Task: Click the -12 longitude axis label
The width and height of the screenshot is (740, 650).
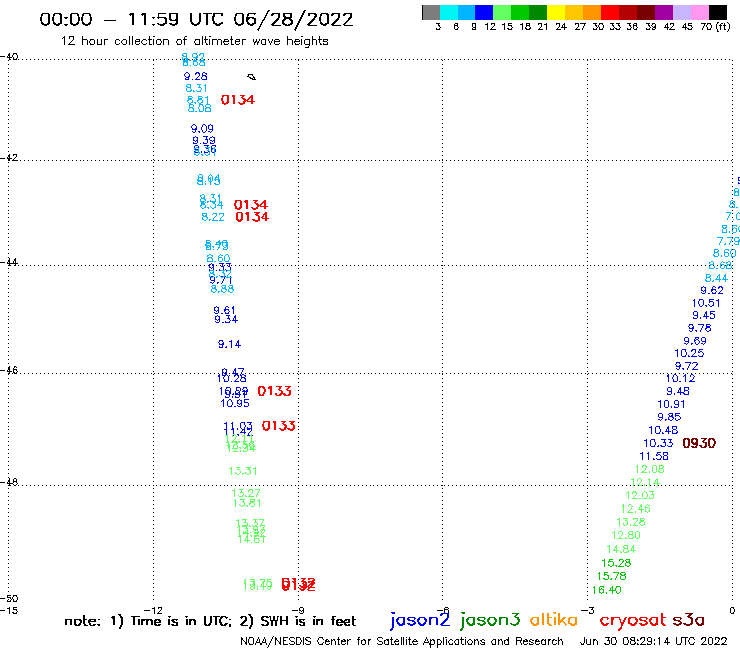Action: pos(154,610)
